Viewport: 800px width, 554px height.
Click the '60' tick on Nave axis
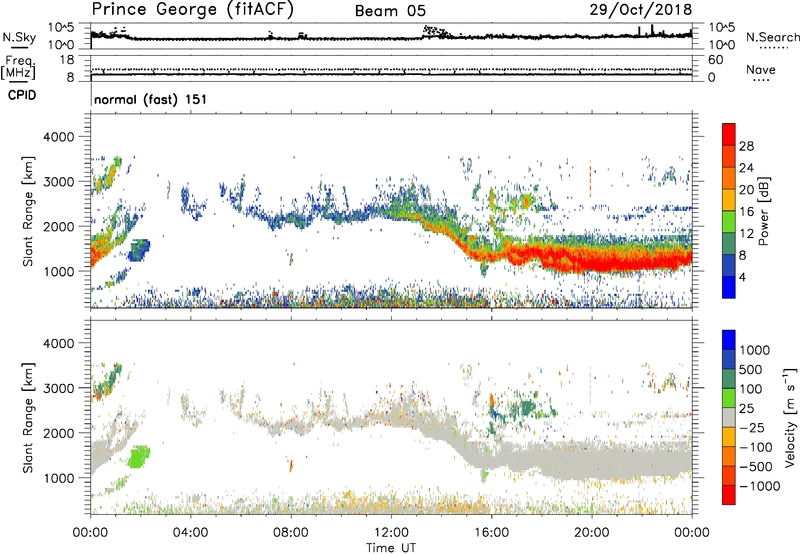point(715,60)
